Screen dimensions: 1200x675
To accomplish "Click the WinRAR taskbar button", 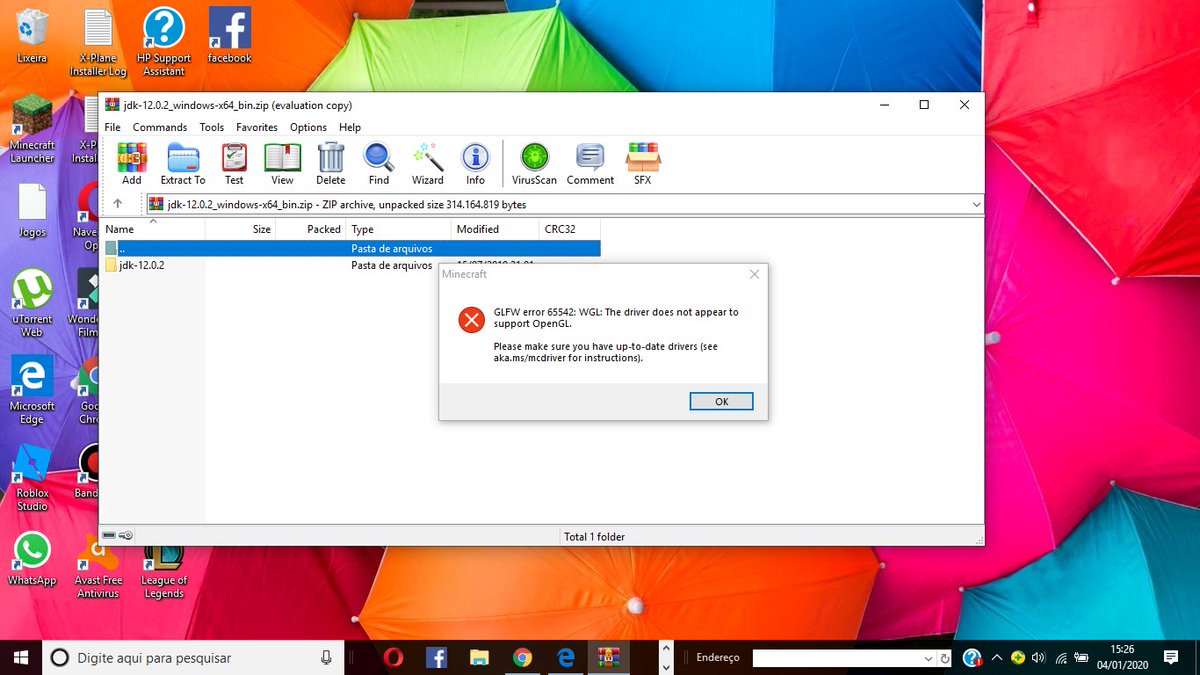I will pos(608,657).
